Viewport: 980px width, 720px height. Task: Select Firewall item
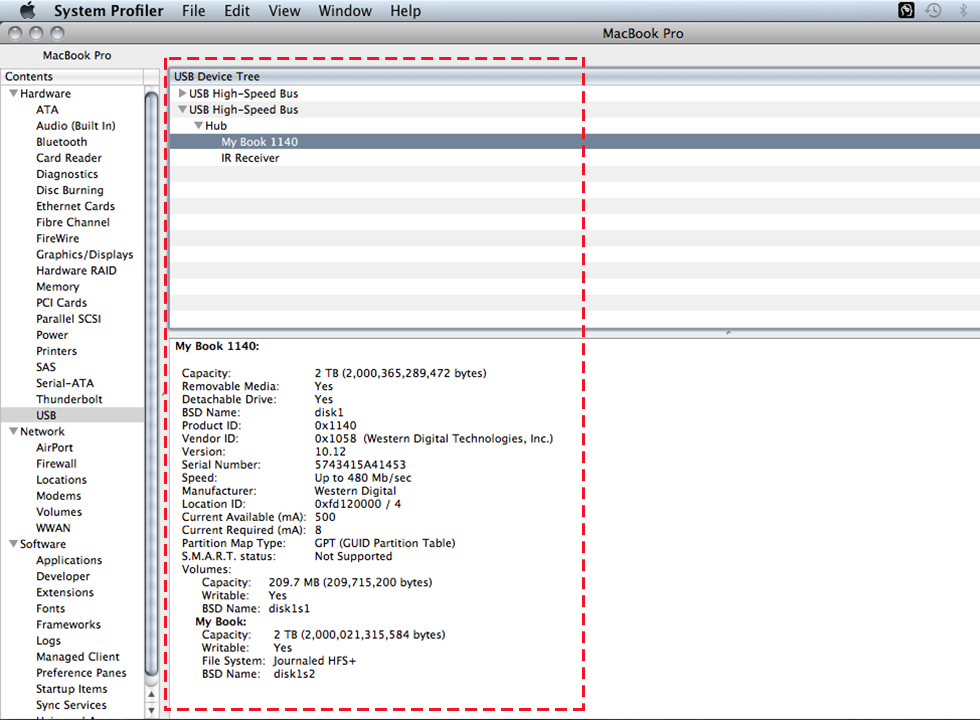[x=56, y=464]
